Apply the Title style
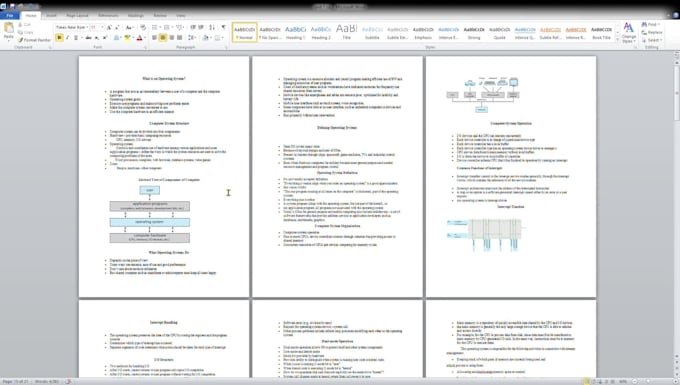 pos(347,33)
